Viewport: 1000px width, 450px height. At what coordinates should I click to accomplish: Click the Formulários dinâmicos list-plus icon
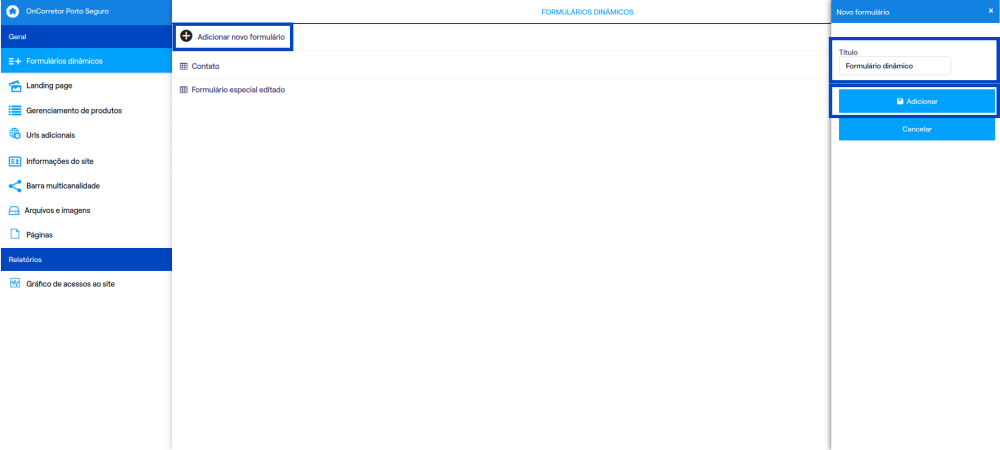pos(15,61)
